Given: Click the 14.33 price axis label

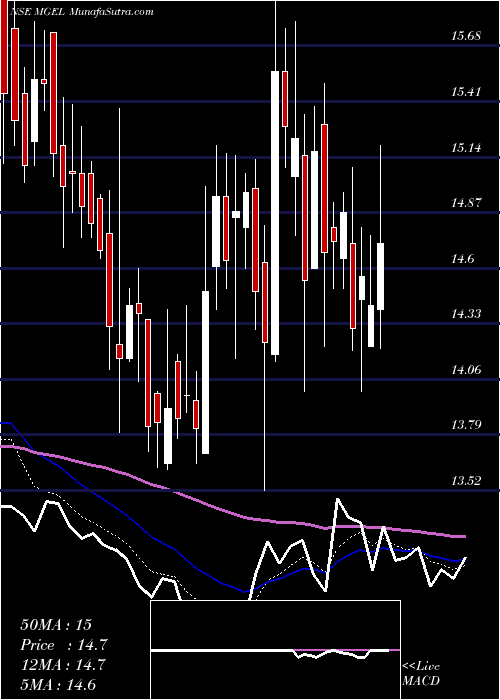Looking at the screenshot, I should click(466, 314).
